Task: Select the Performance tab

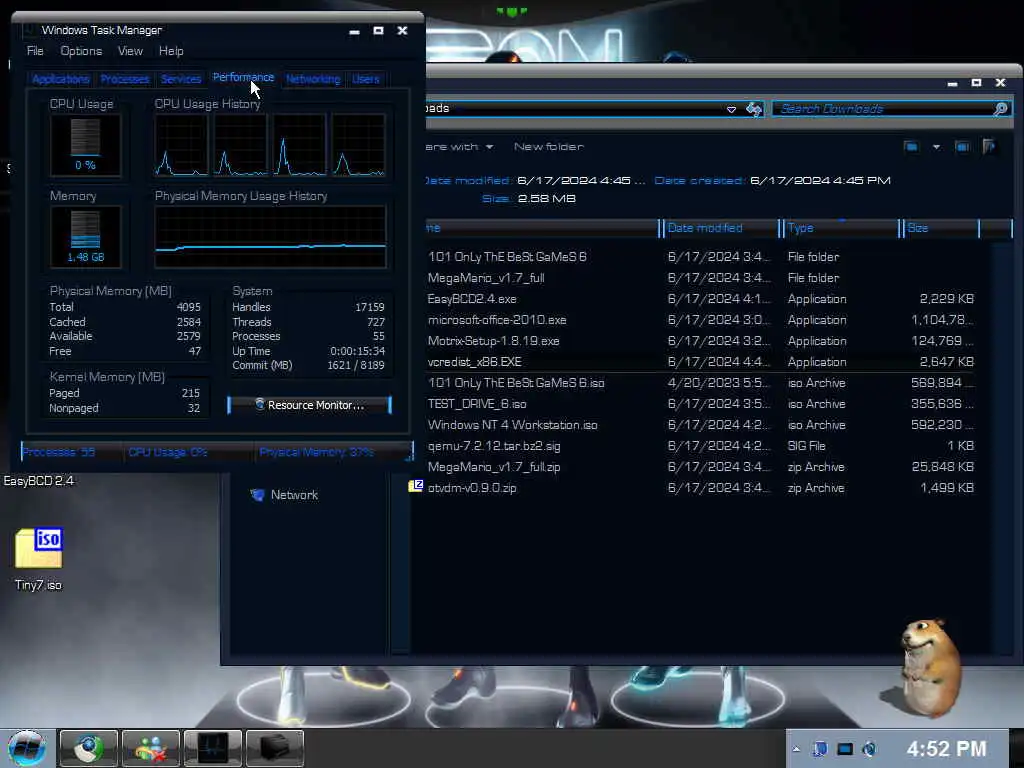Action: click(244, 78)
